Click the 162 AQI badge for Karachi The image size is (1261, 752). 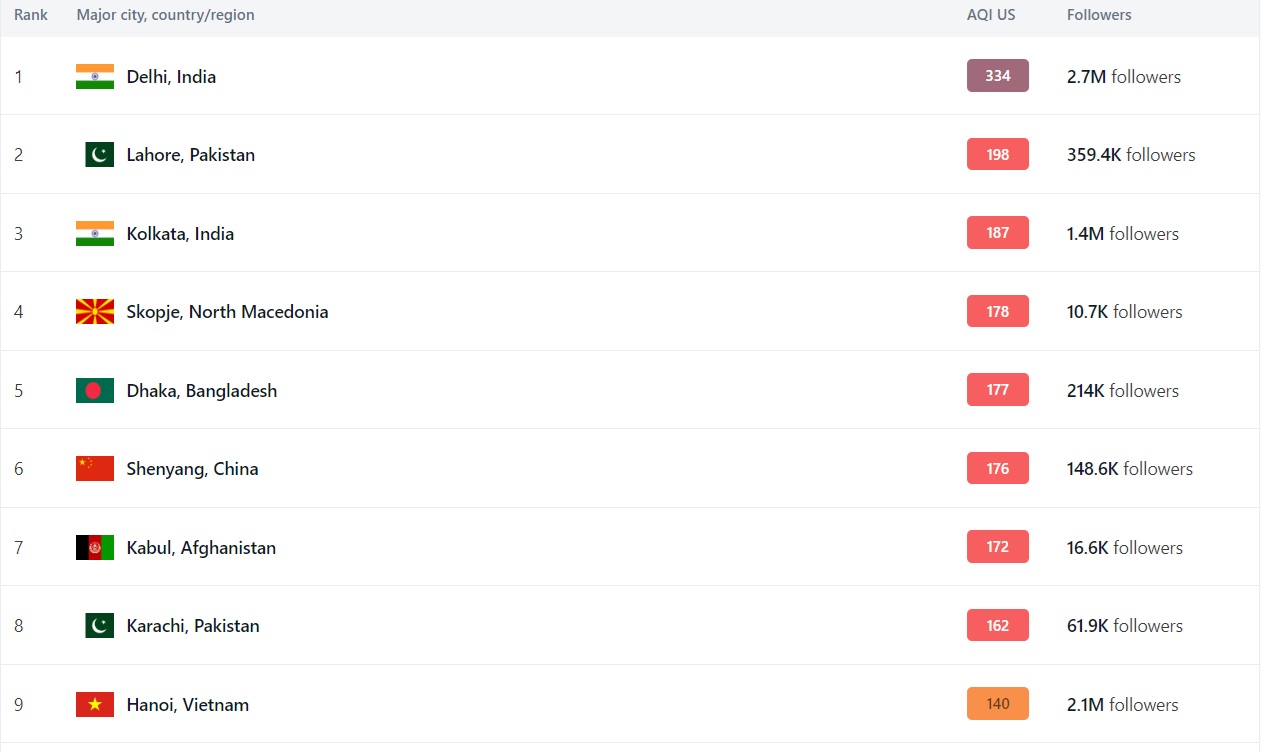tap(998, 625)
